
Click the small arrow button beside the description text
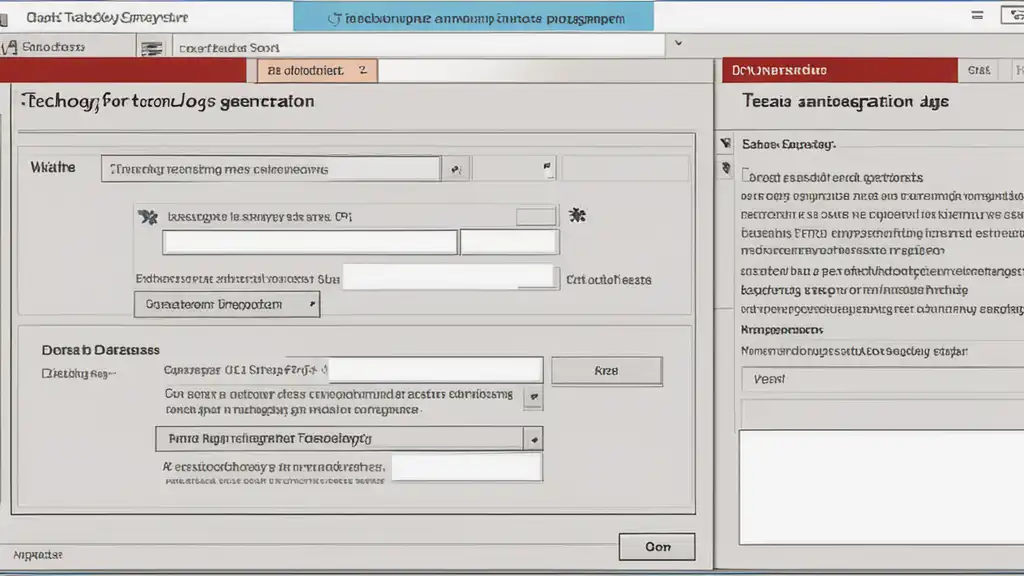[x=534, y=397]
